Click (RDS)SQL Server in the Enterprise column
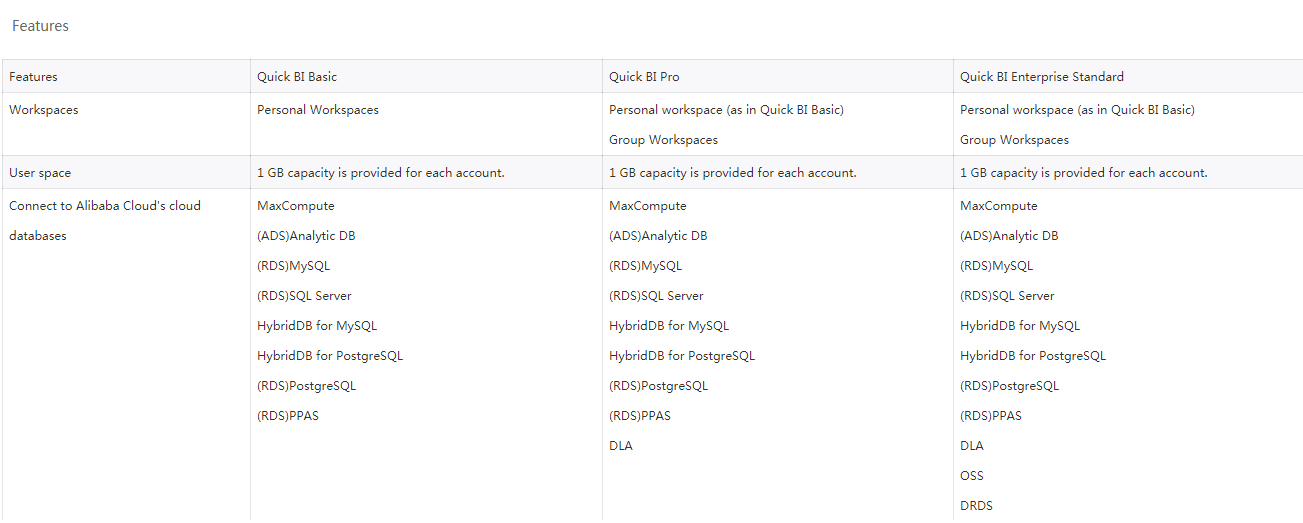1303x523 pixels. [x=1007, y=296]
